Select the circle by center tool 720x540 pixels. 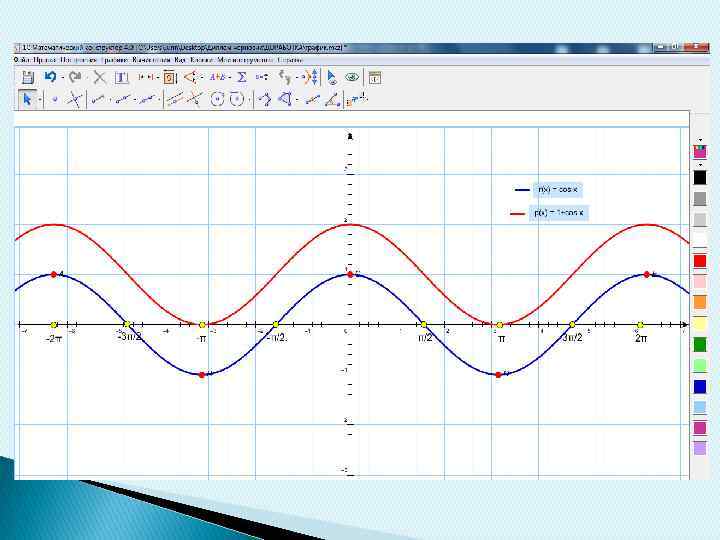217,99
